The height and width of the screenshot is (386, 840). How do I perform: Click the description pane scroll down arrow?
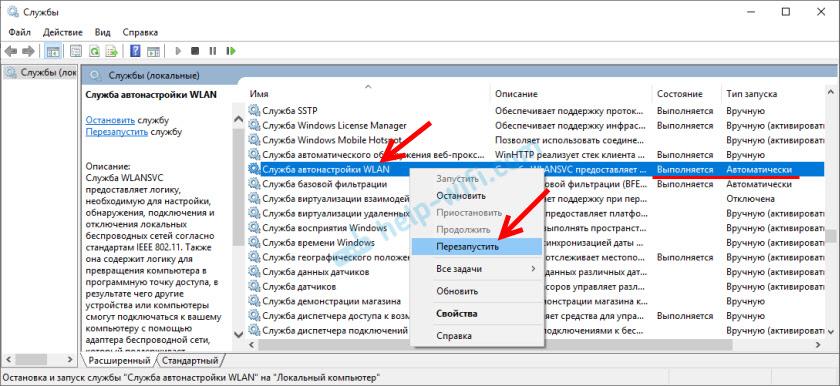[x=239, y=334]
